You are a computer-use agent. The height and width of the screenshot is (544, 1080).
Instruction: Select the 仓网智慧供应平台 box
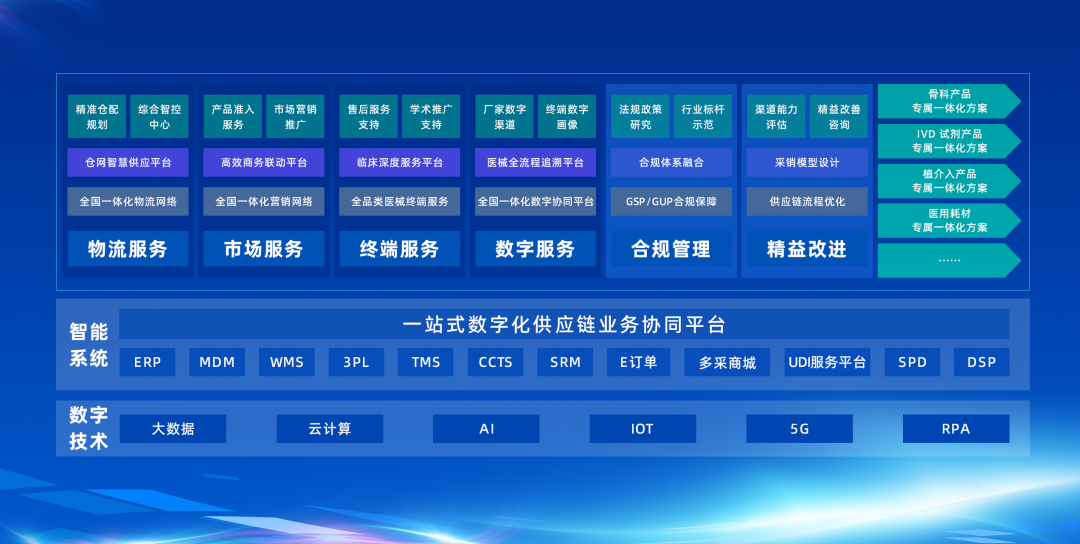click(128, 162)
